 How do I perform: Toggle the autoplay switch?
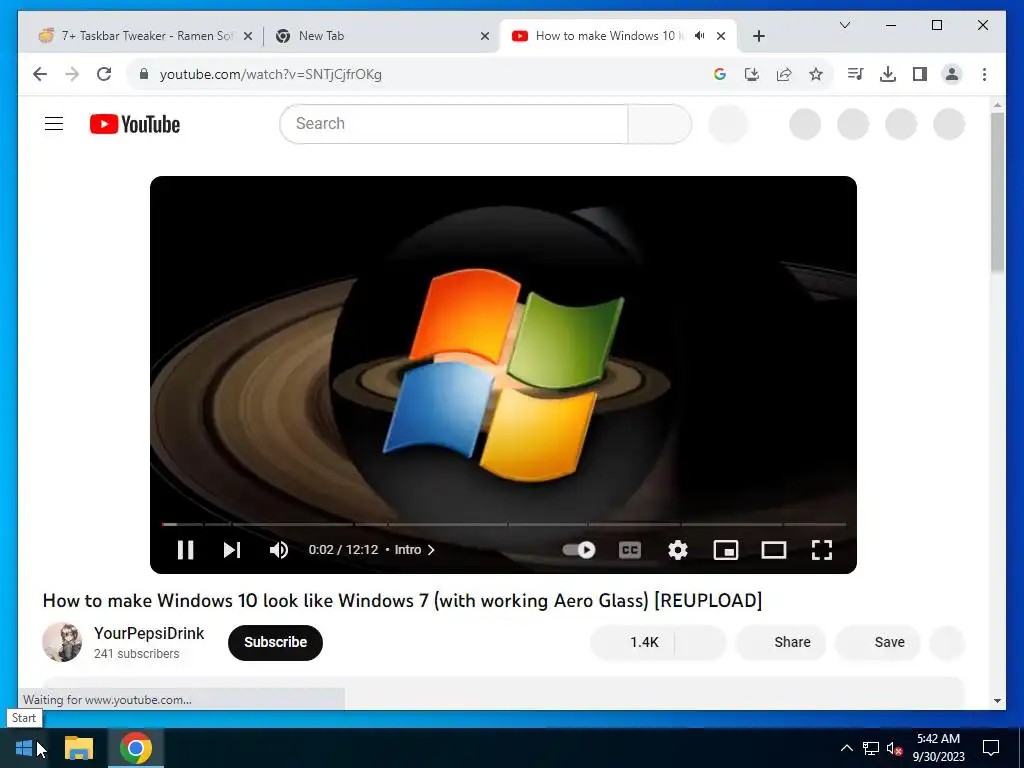coord(579,550)
